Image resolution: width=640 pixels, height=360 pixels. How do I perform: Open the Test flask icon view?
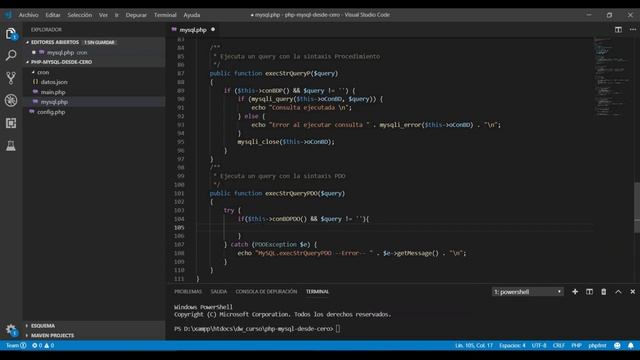[11, 145]
